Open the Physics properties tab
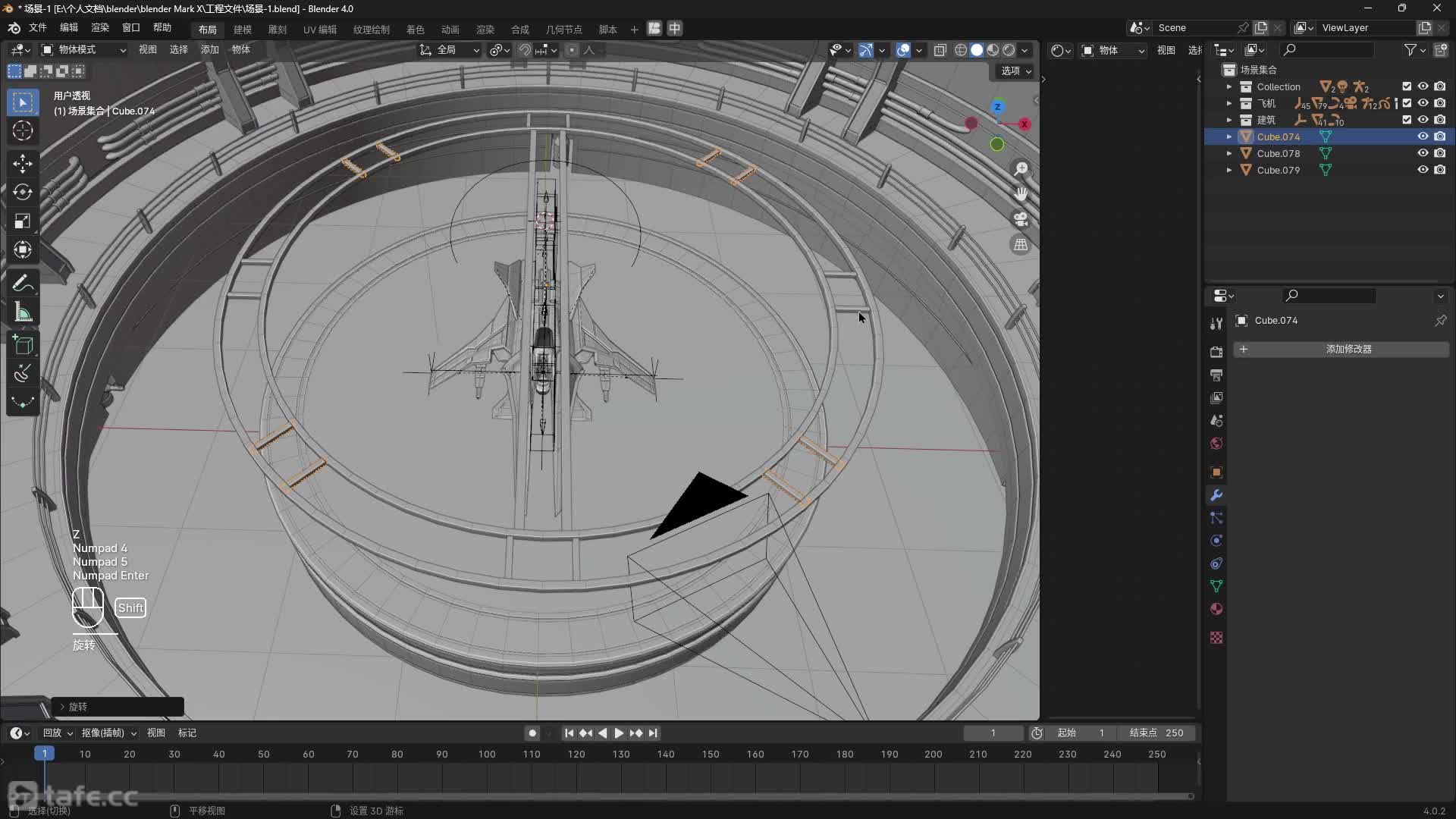Viewport: 1456px width, 819px height. [x=1216, y=540]
